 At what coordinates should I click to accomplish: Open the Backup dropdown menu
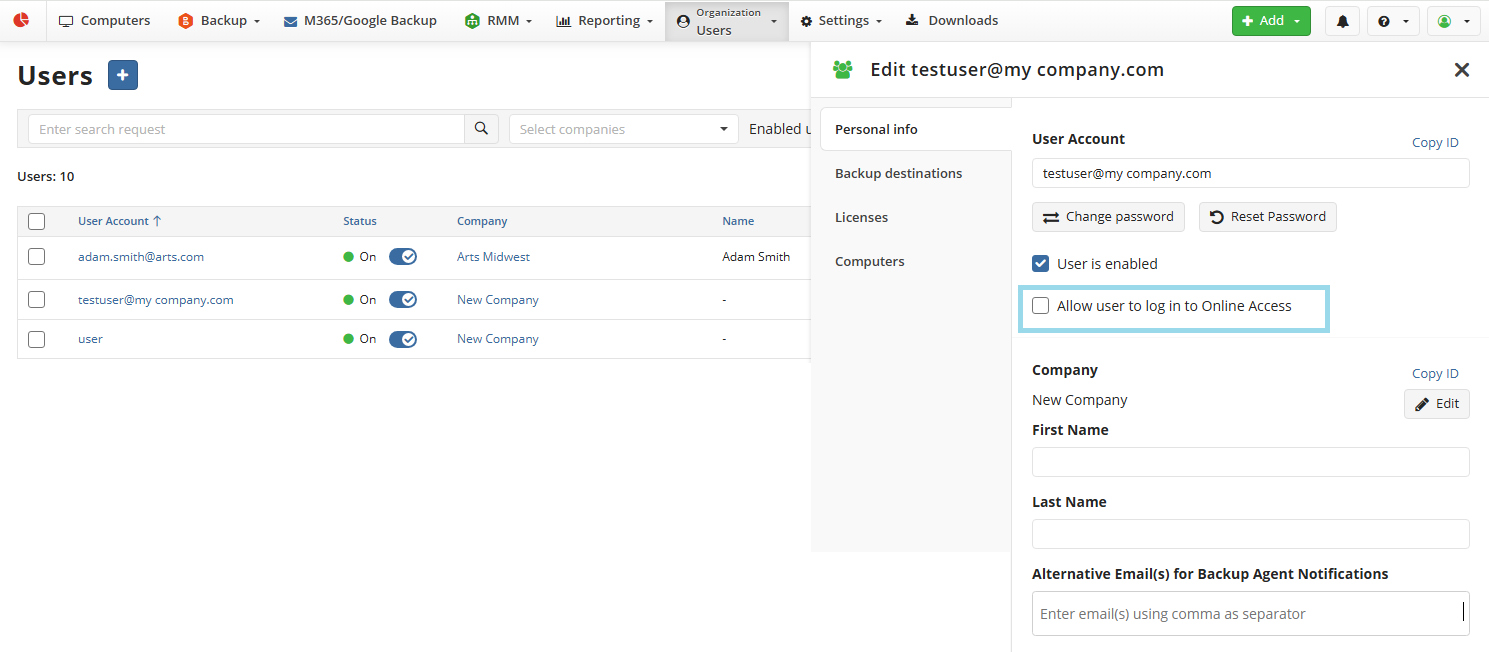(x=219, y=21)
